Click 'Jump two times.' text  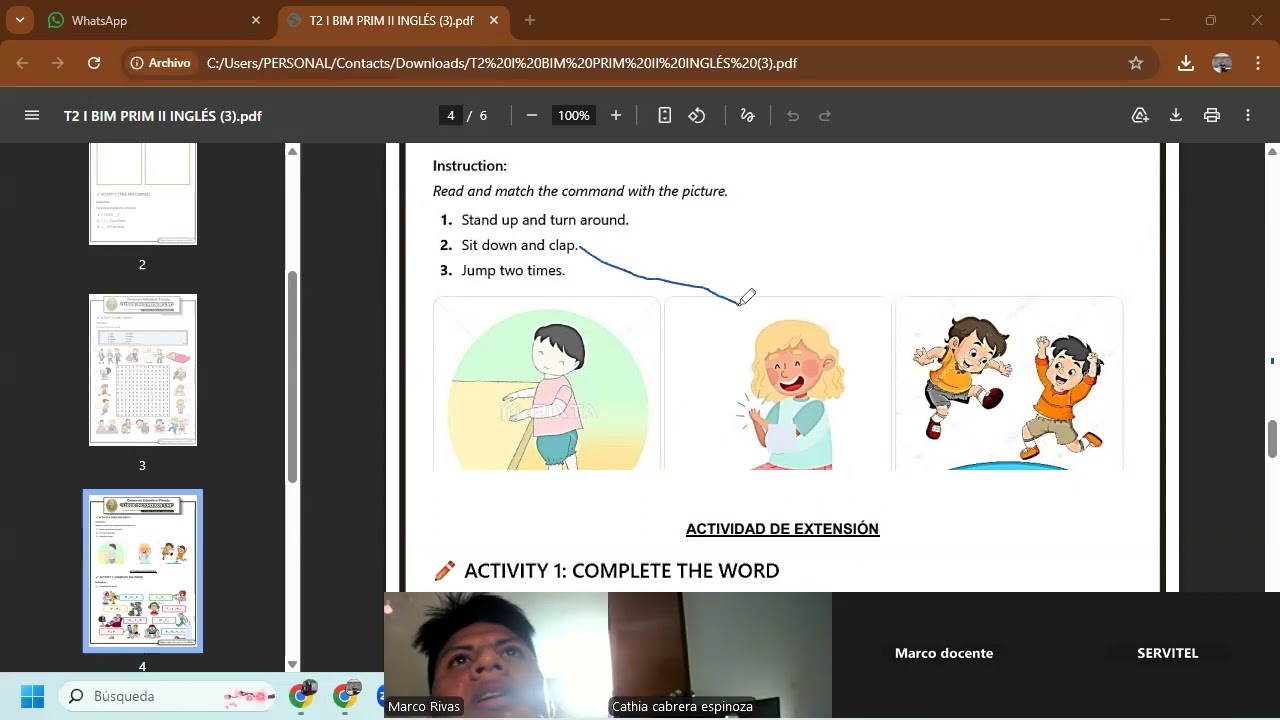point(513,271)
